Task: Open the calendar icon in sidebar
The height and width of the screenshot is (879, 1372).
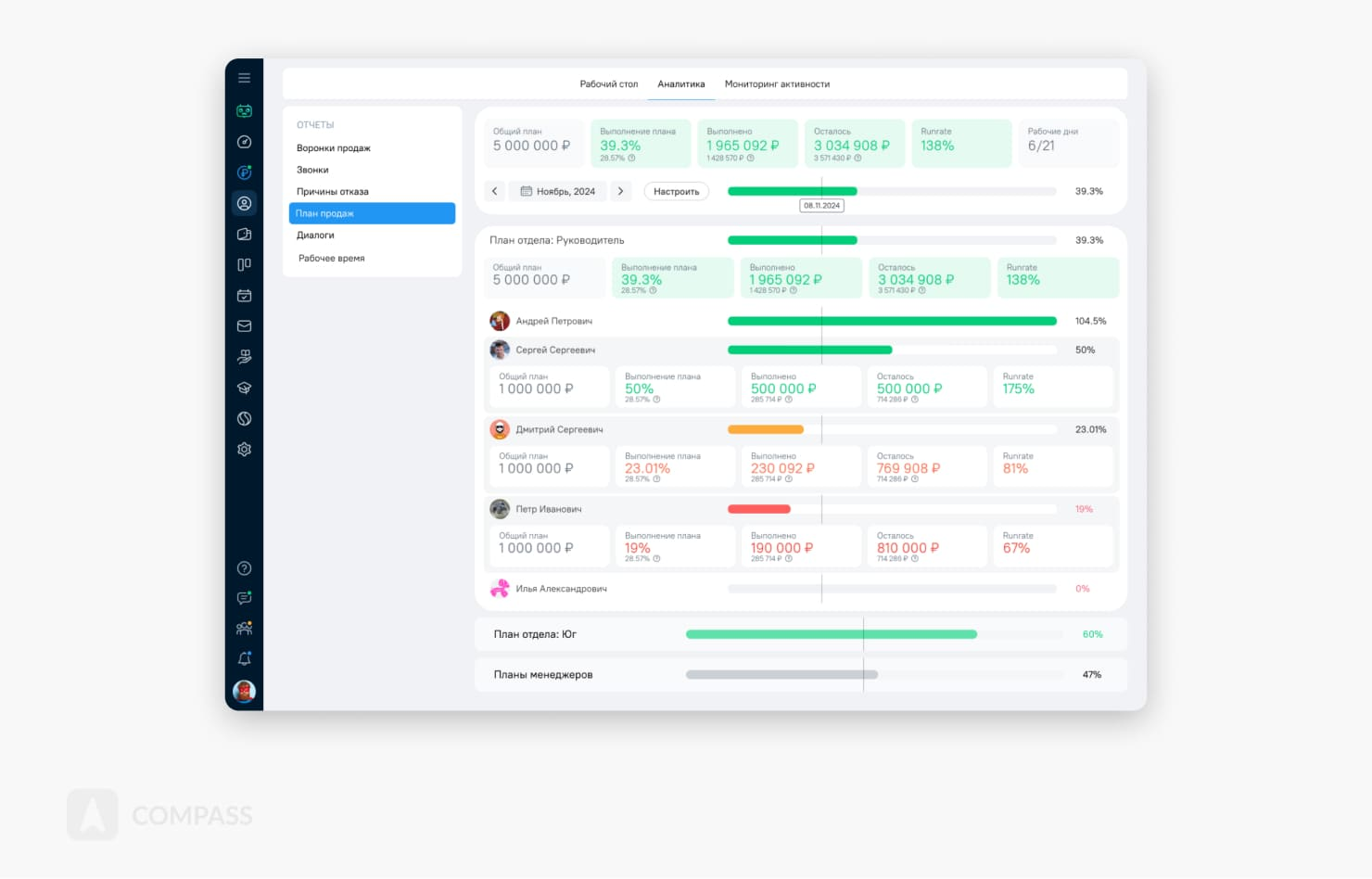Action: 244,296
